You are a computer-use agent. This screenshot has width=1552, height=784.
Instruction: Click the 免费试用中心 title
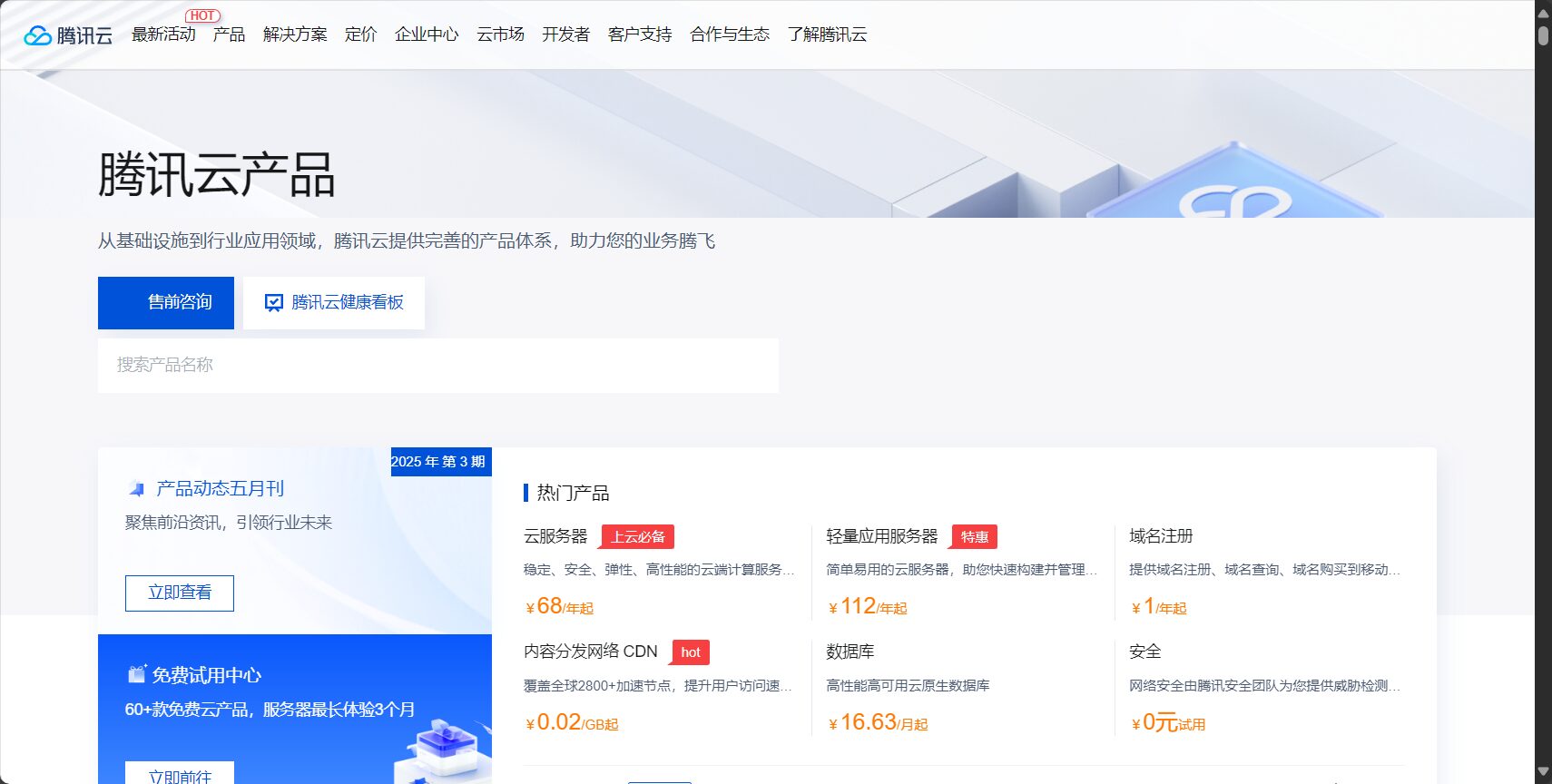pos(207,675)
